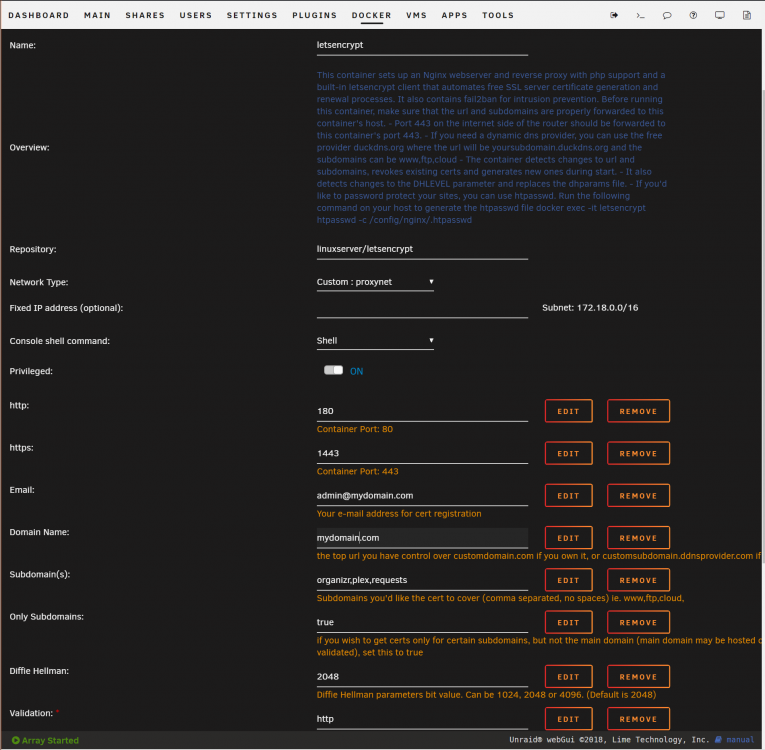The width and height of the screenshot is (765, 750).
Task: Click the Array Started status icon
Action: click(x=16, y=740)
